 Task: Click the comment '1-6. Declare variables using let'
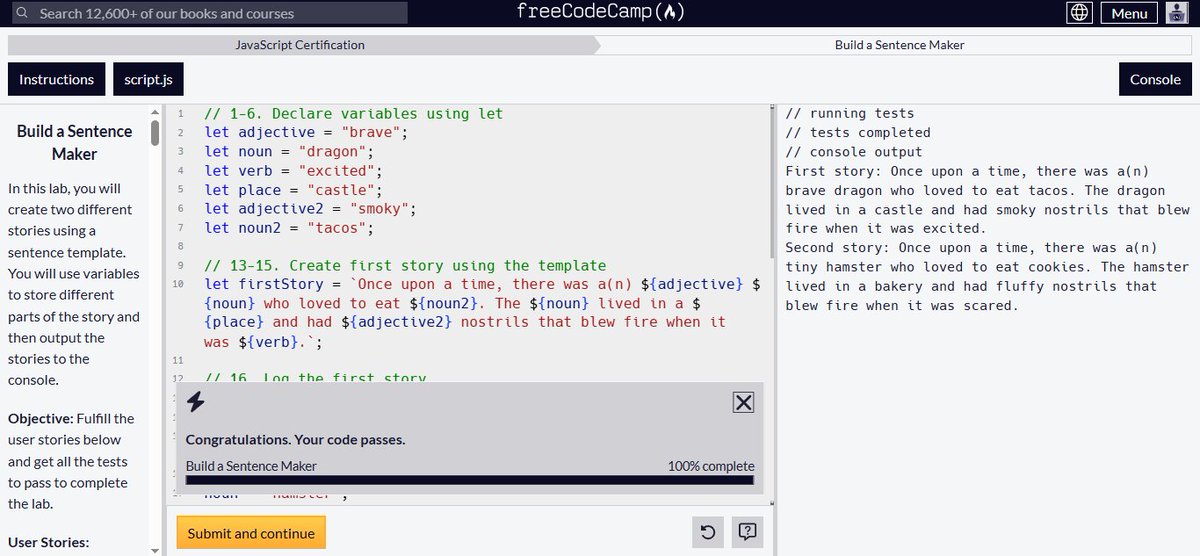click(353, 113)
